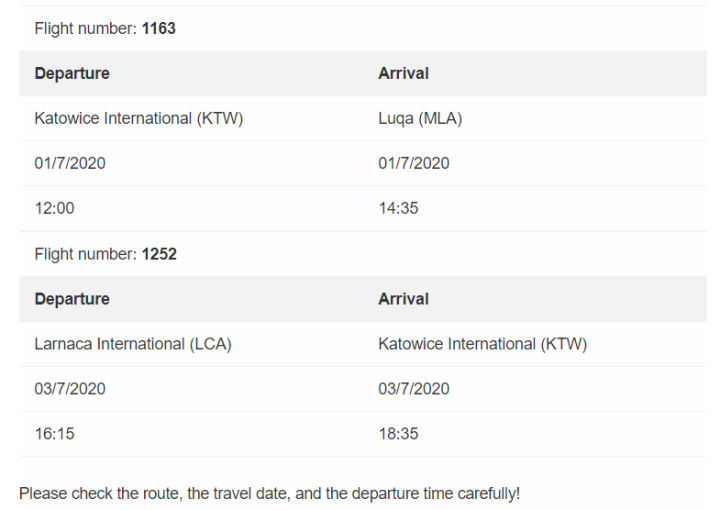The image size is (720, 510).
Task: Select the Arrival header for flight 1163
Action: pyautogui.click(x=403, y=73)
